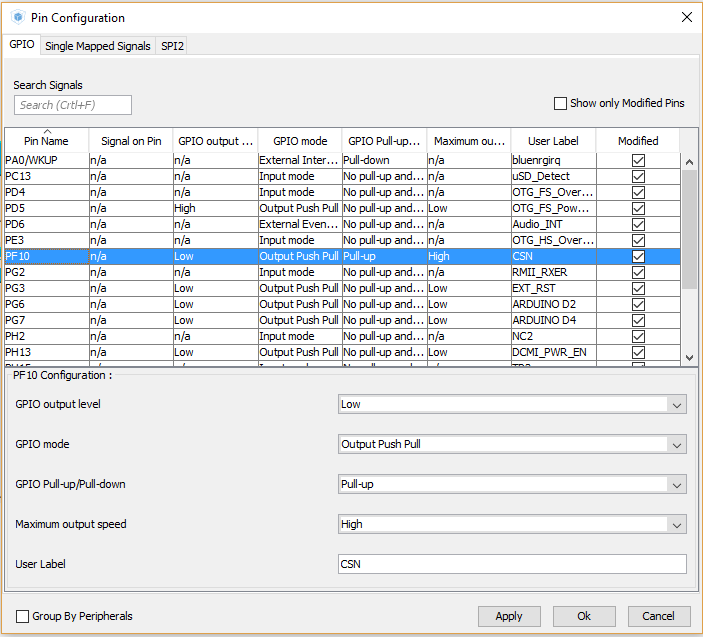The width and height of the screenshot is (703, 637).
Task: Close the Pin Configuration dialog
Action: pos(685,17)
